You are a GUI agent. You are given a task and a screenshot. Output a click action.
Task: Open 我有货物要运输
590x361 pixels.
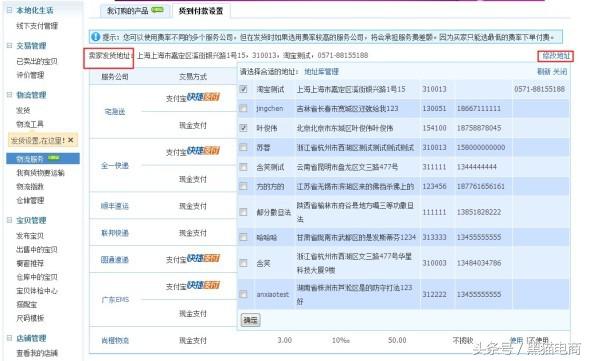[40, 172]
